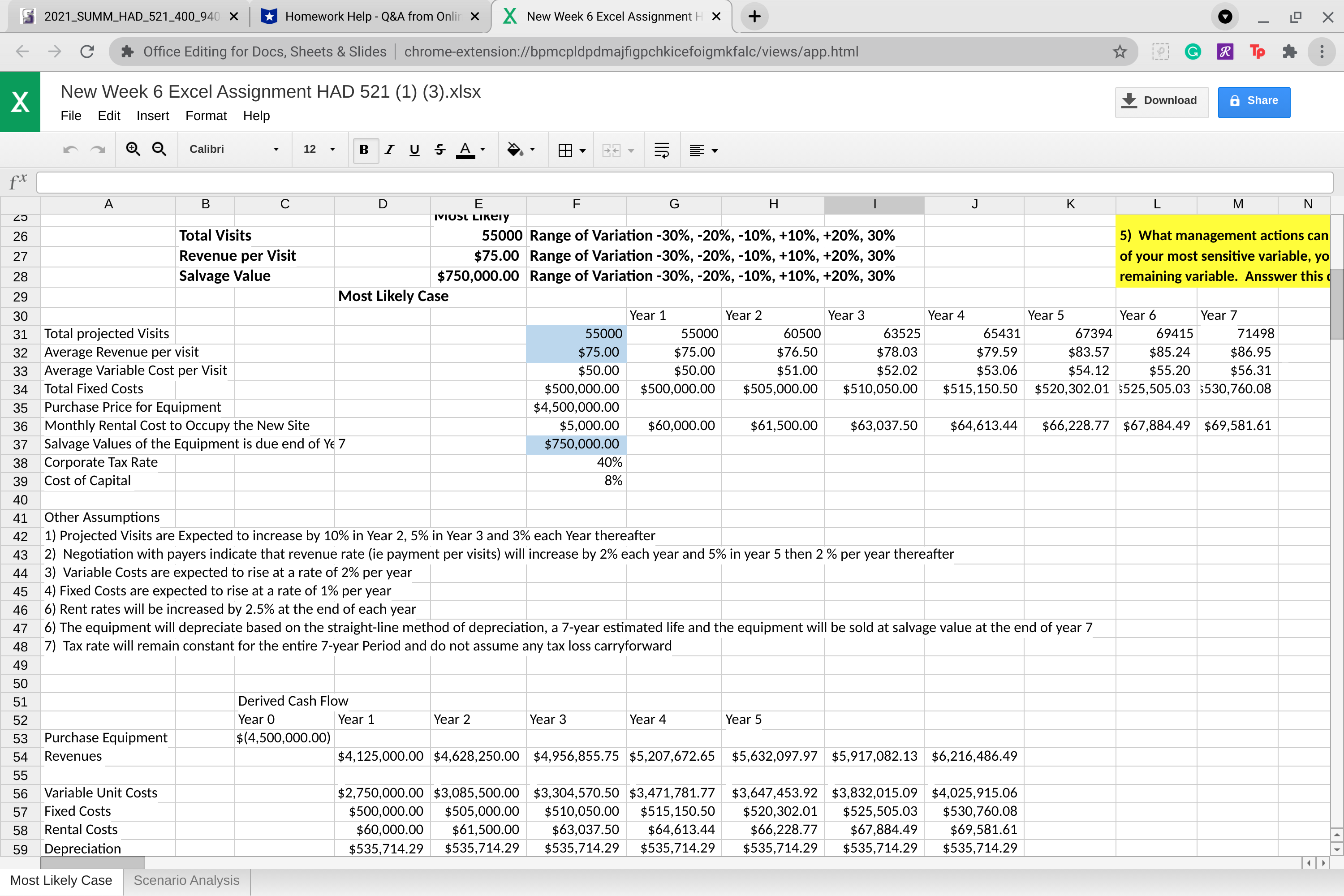The width and height of the screenshot is (1344, 896).
Task: Undo the last action
Action: point(70,149)
